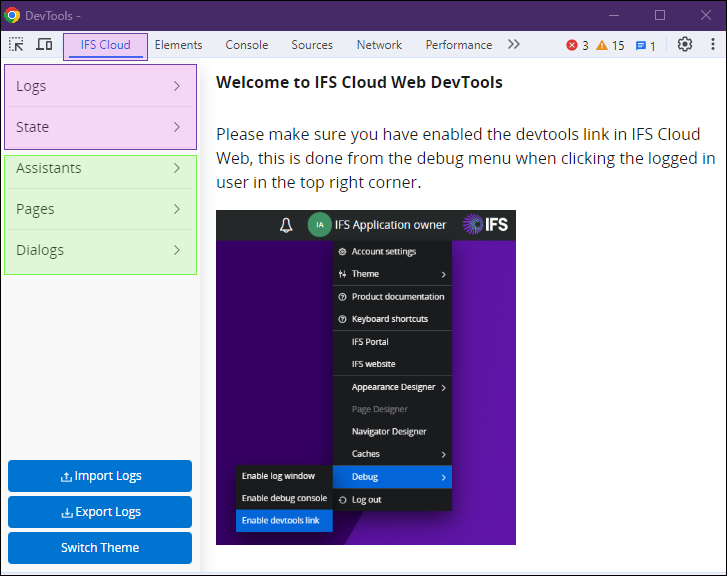This screenshot has height=576, width=727.
Task: Open DevTools settings gear icon
Action: tap(685, 45)
